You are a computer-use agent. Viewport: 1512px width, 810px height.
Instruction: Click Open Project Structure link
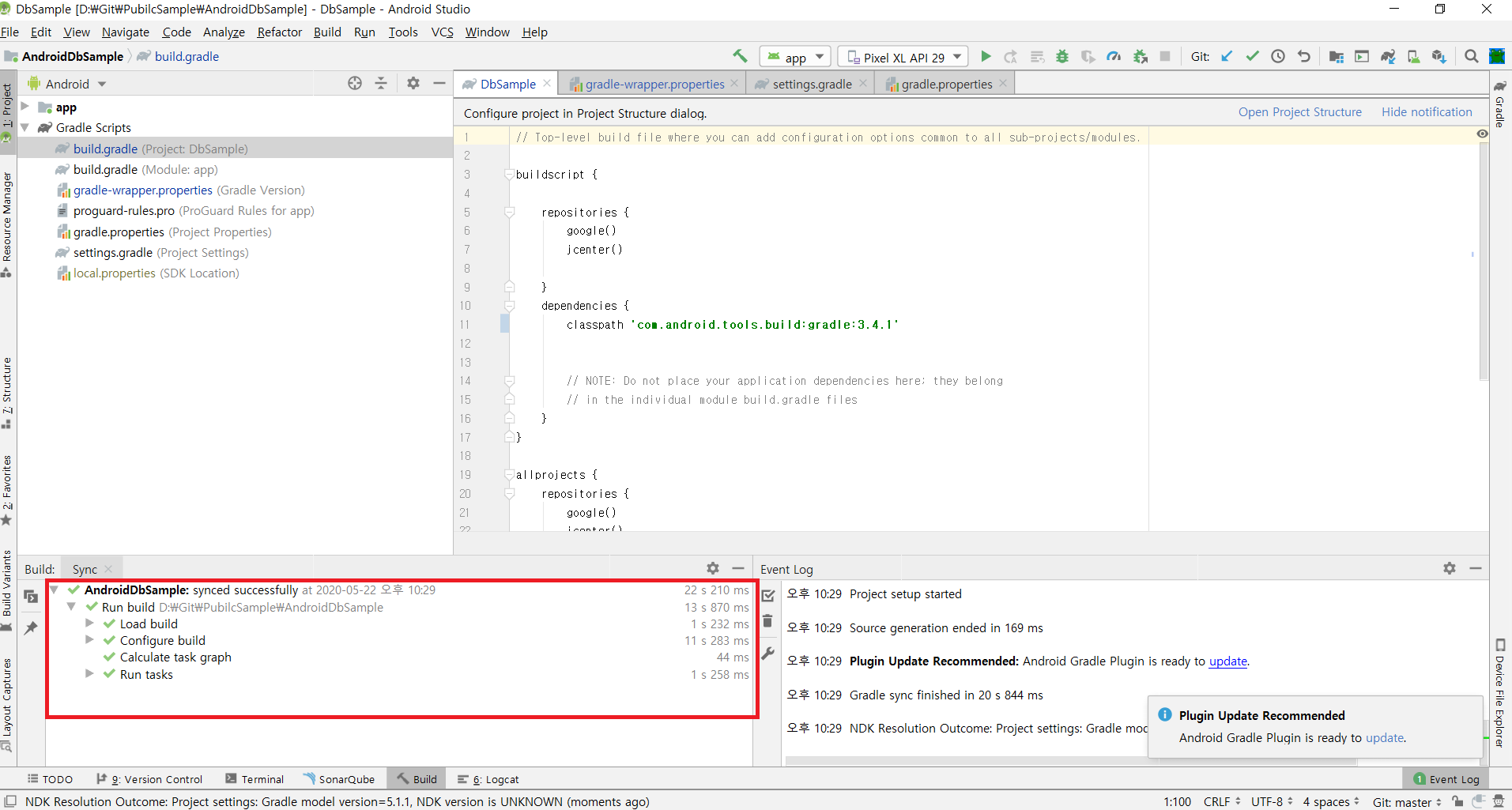tap(1299, 112)
